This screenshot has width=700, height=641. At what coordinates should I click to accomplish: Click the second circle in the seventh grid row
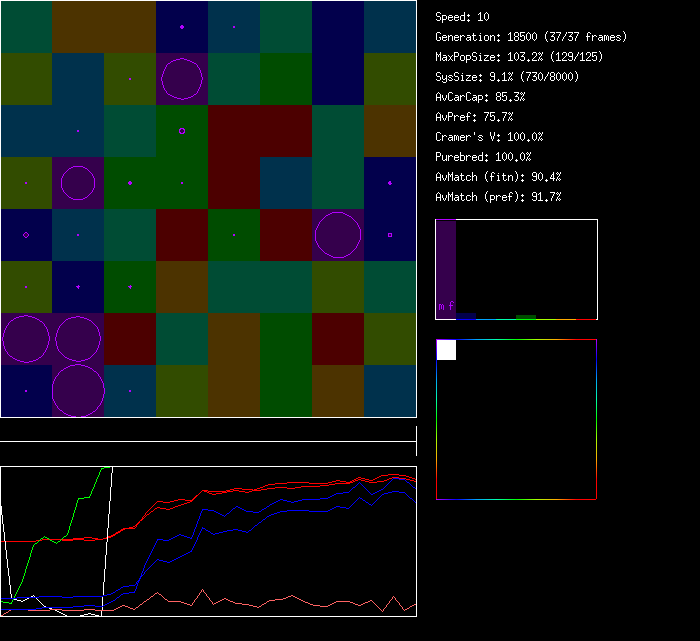click(x=78, y=339)
